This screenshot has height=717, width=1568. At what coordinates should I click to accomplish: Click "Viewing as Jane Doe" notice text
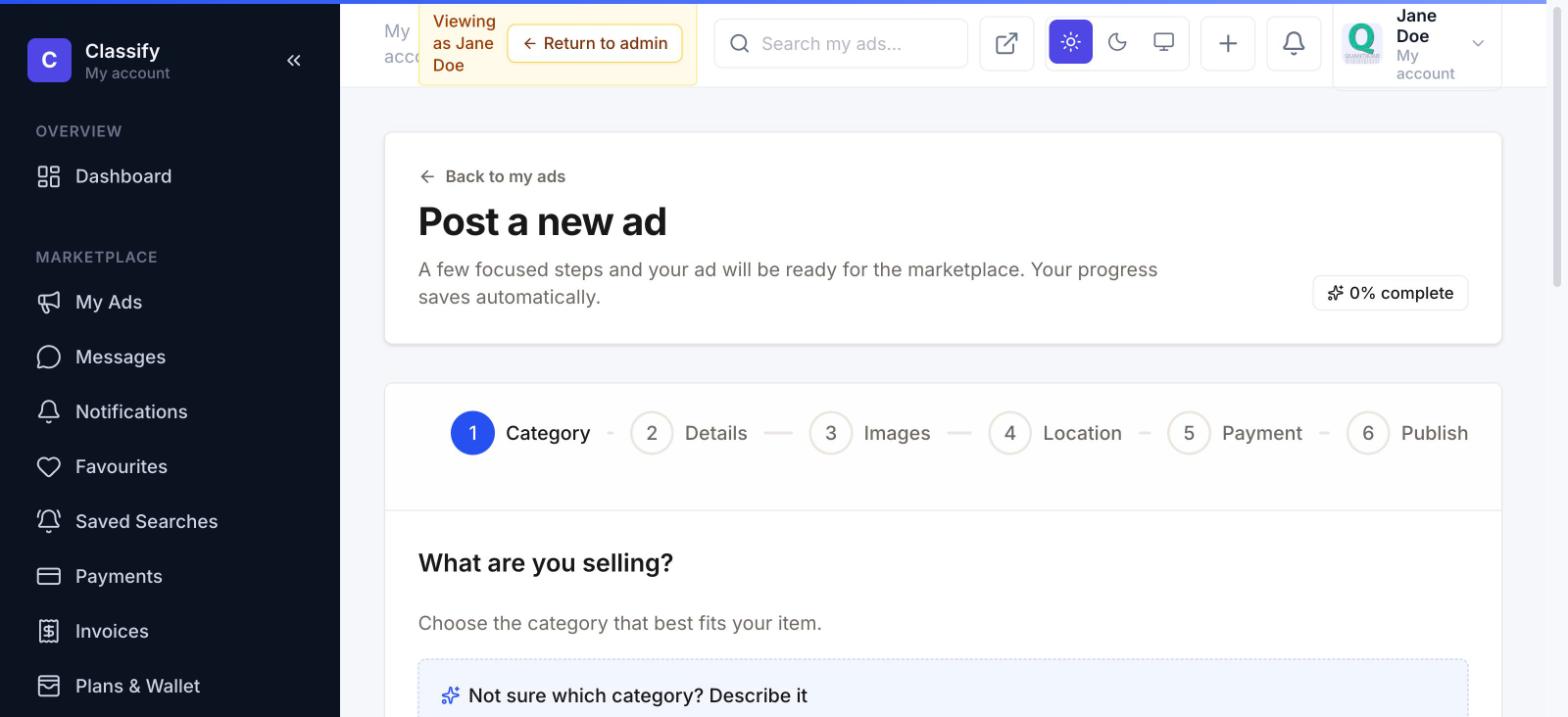[x=464, y=43]
